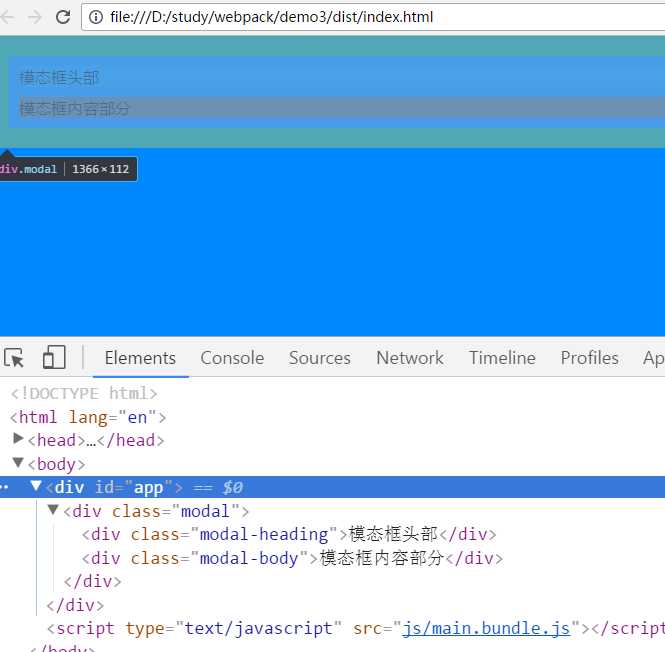Switch to the Elements tab
This screenshot has width=665, height=652.
point(140,358)
